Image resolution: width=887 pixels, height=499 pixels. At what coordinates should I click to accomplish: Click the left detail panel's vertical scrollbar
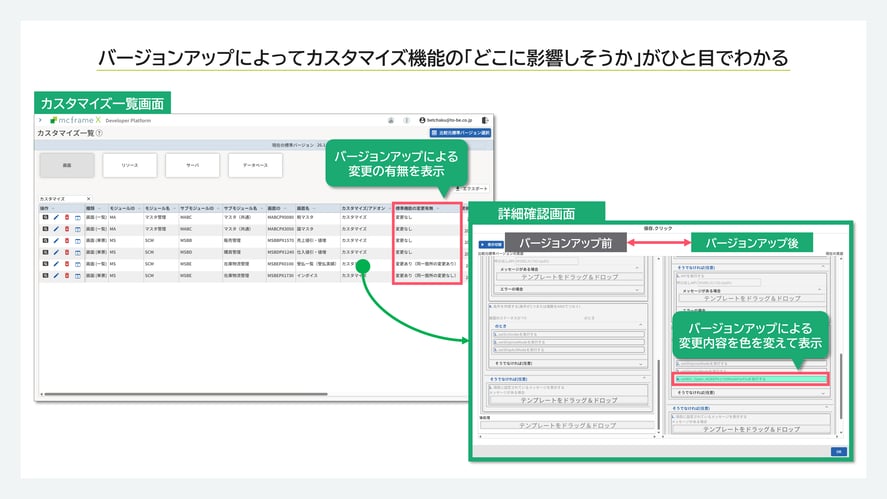click(x=658, y=394)
